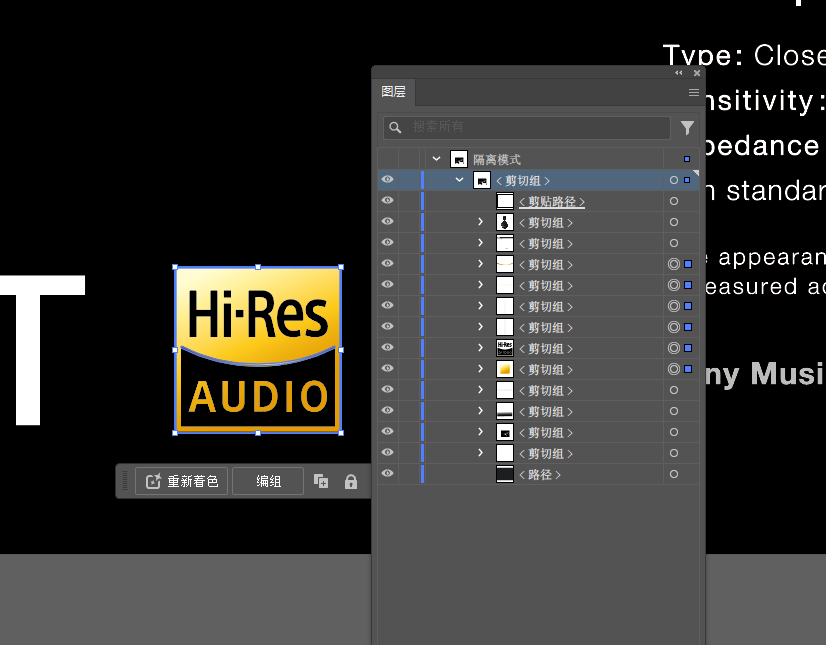The width and height of the screenshot is (826, 645).
Task: Click the 编组 button
Action: point(268,481)
